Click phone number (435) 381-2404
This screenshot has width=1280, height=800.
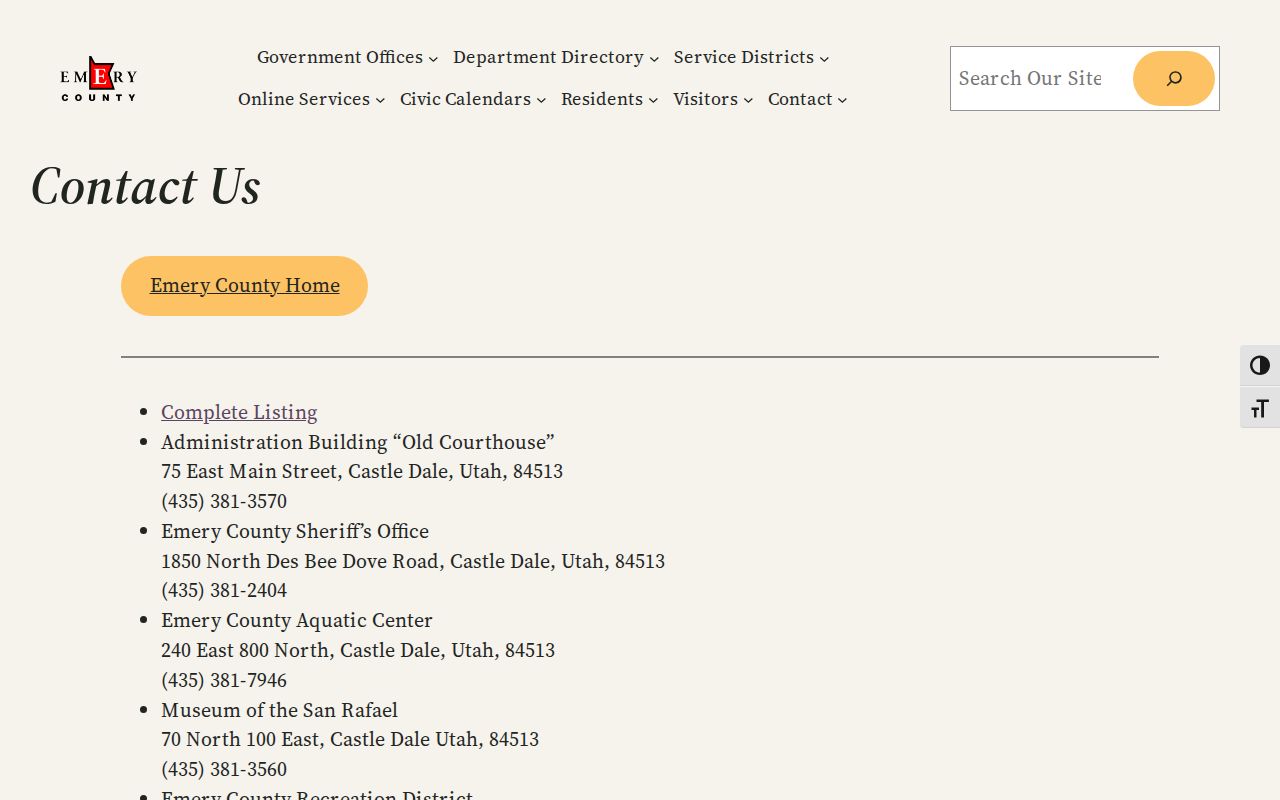click(224, 590)
